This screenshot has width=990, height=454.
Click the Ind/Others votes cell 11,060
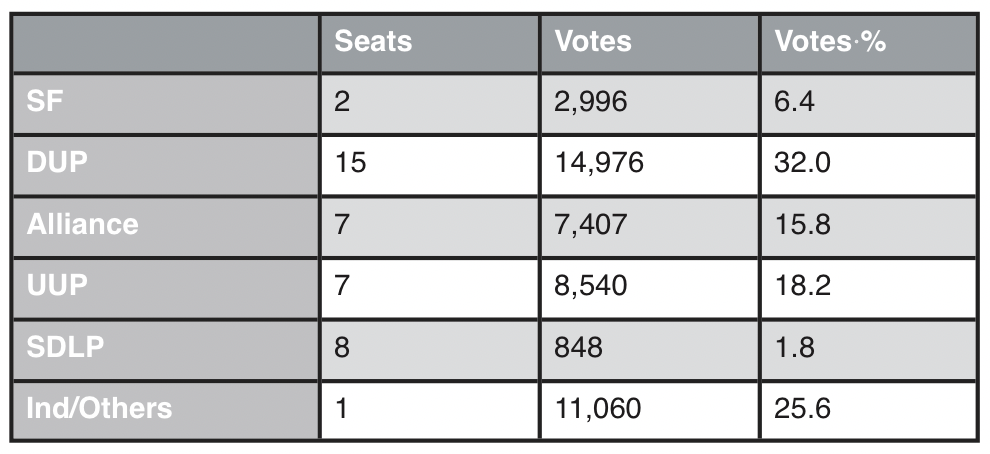(x=598, y=408)
